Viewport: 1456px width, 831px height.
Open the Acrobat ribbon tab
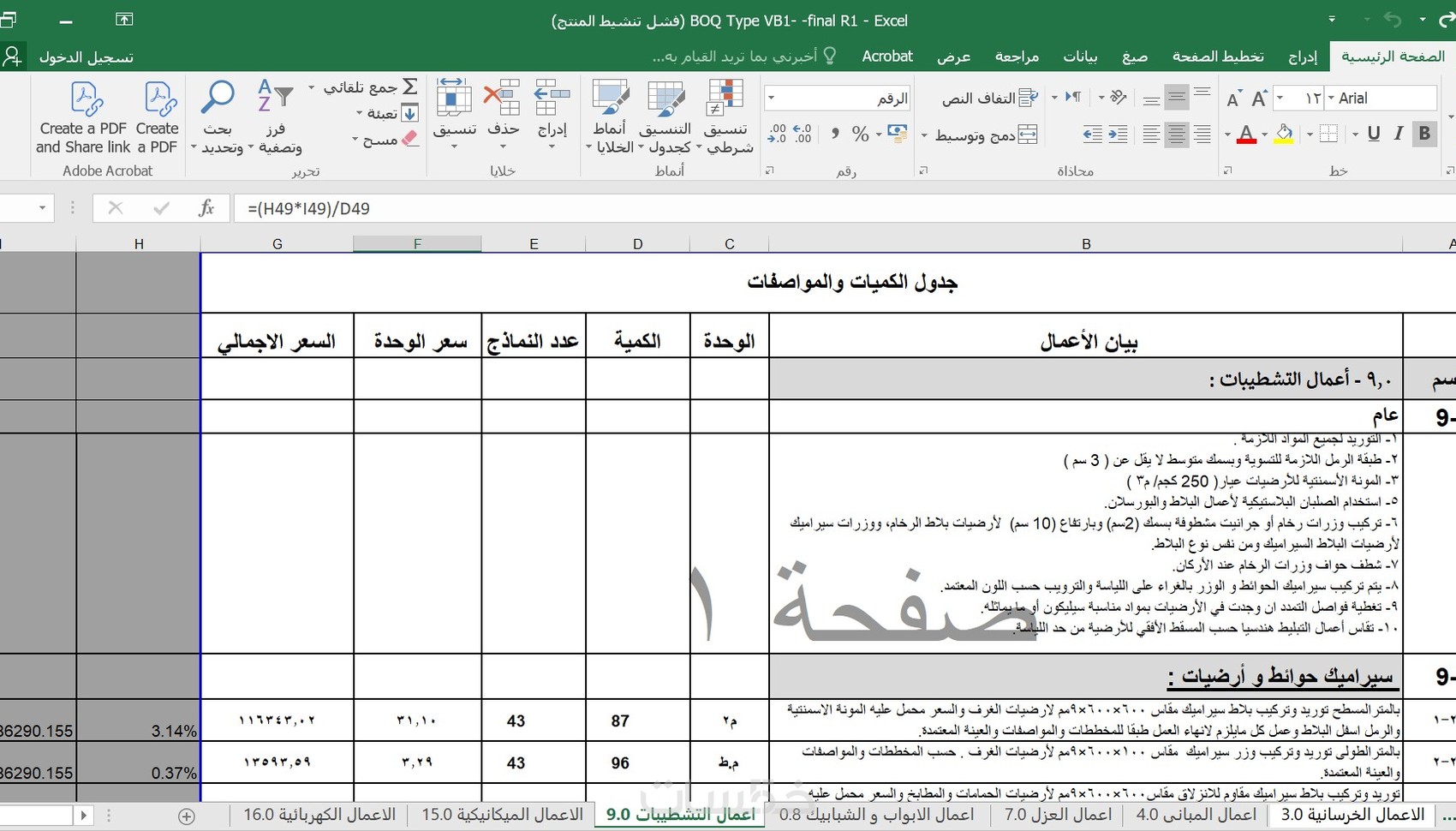(887, 57)
